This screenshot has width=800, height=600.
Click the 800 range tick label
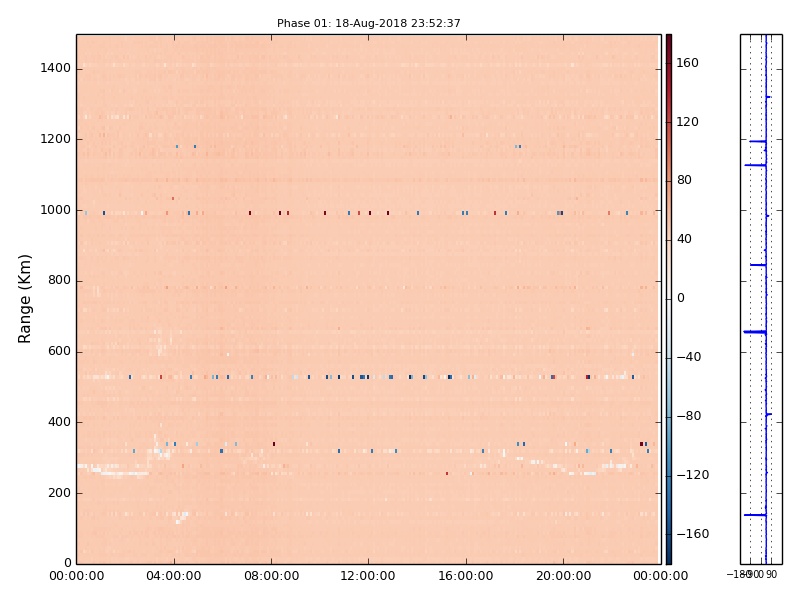pyautogui.click(x=59, y=280)
